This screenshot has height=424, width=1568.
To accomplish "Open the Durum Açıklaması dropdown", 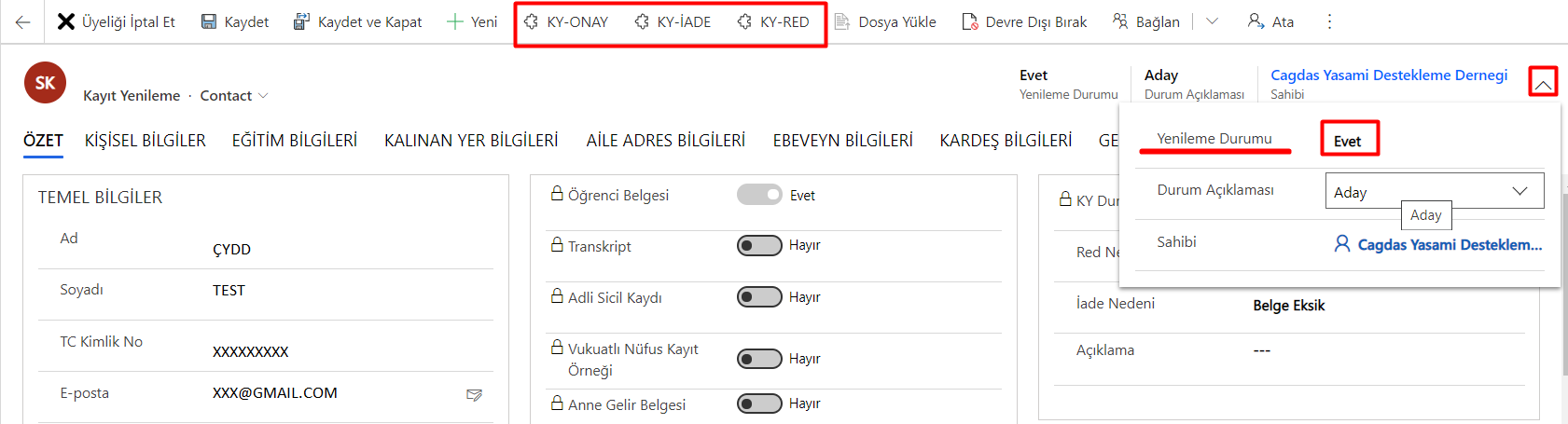I will click(x=1434, y=191).
